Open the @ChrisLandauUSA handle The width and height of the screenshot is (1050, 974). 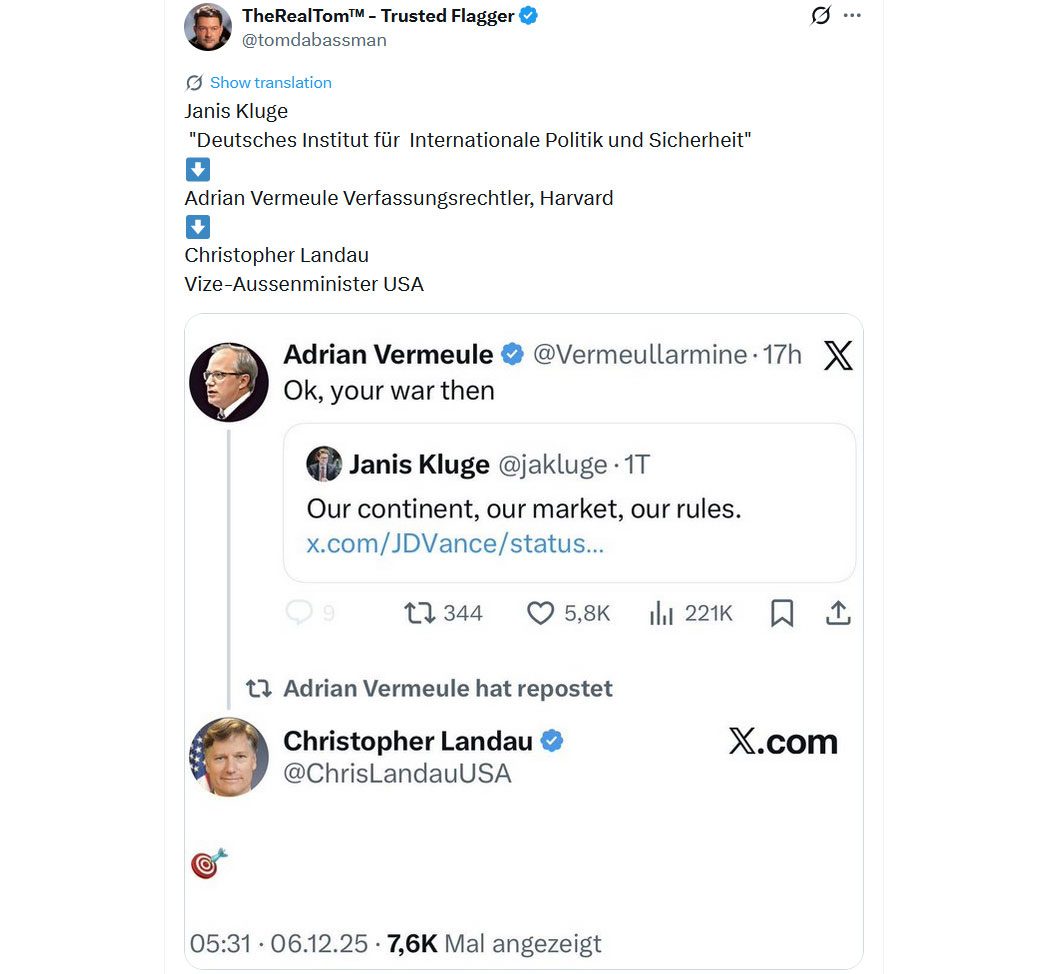pos(397,773)
